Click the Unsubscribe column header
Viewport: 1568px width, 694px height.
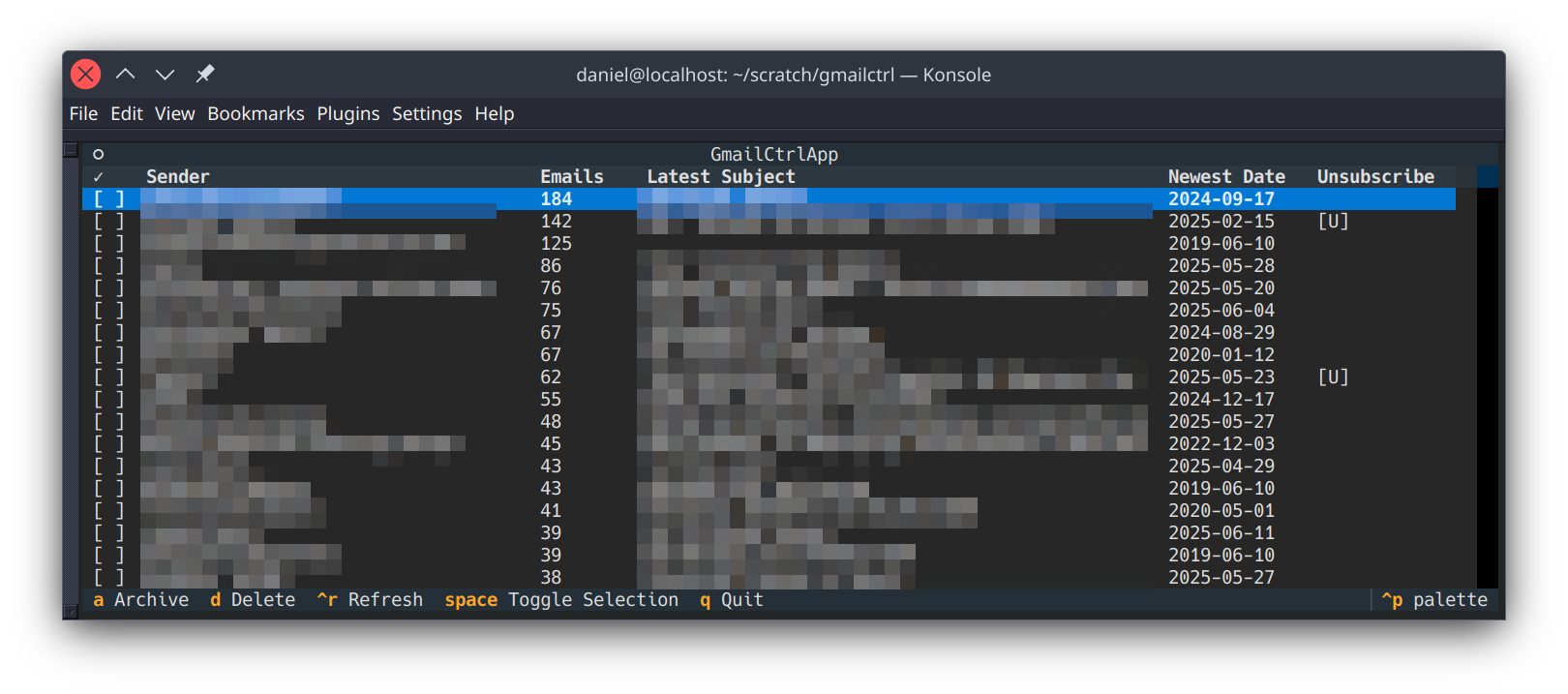point(1375,177)
